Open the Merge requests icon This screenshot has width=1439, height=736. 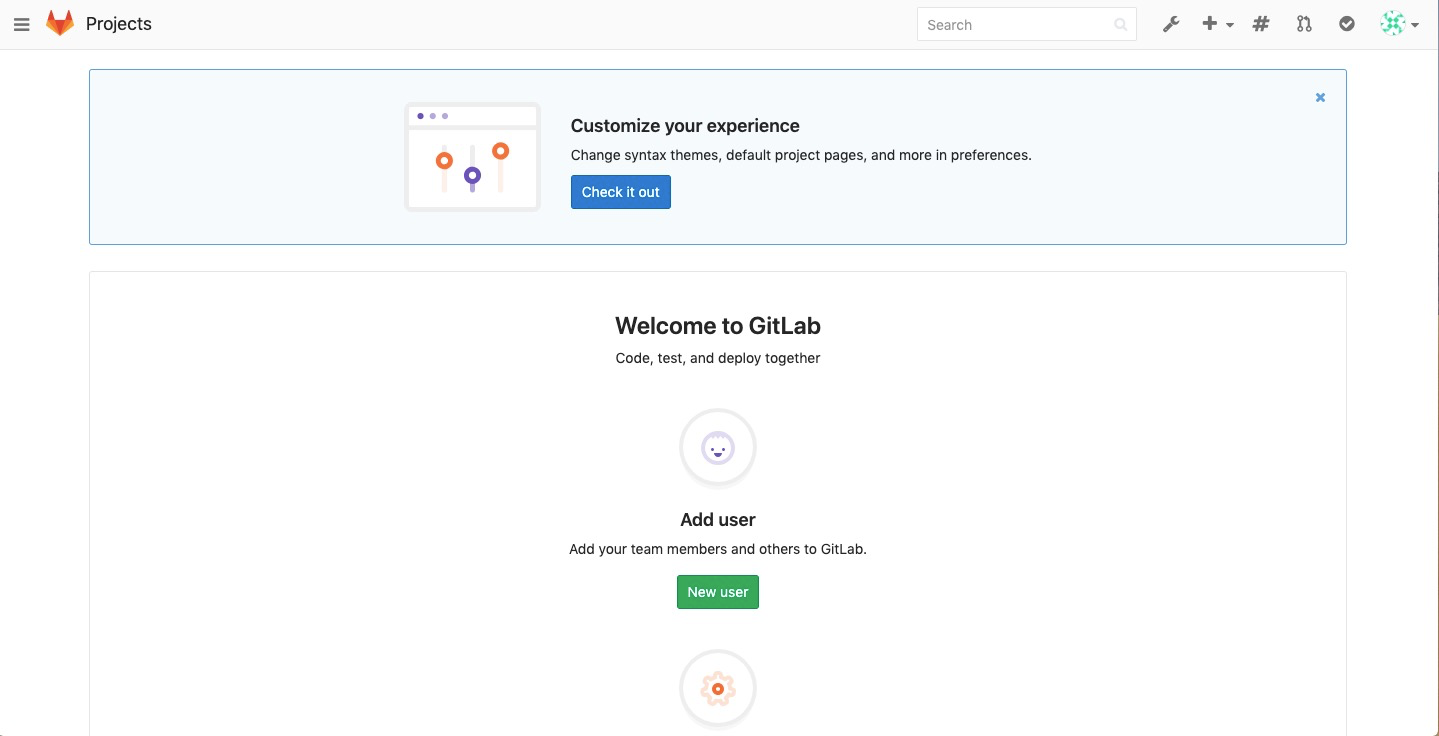pos(1304,24)
